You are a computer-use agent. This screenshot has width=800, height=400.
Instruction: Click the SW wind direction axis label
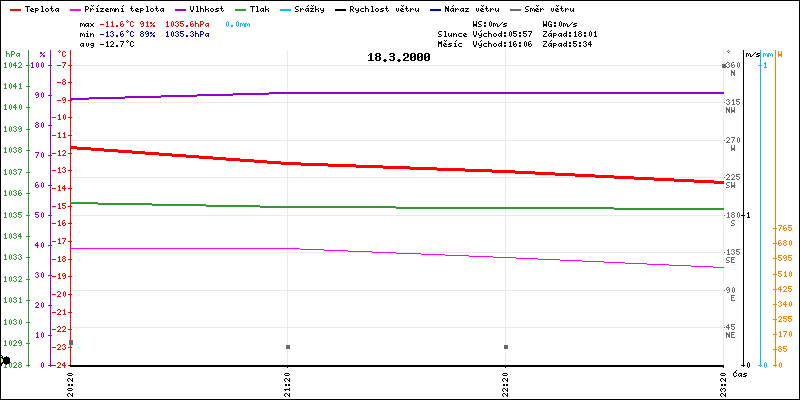point(731,186)
